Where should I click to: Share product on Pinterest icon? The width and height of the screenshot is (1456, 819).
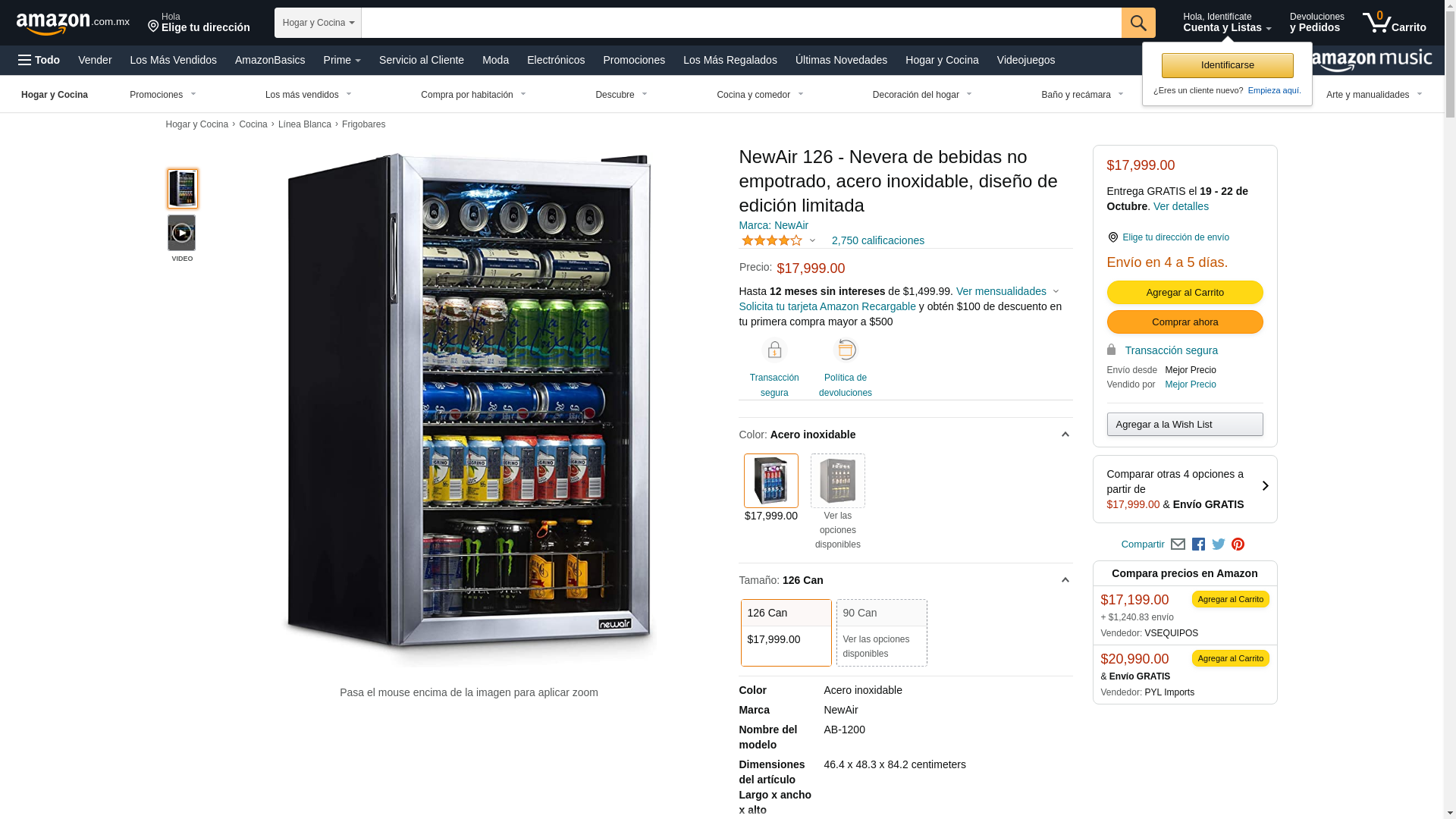click(1238, 544)
